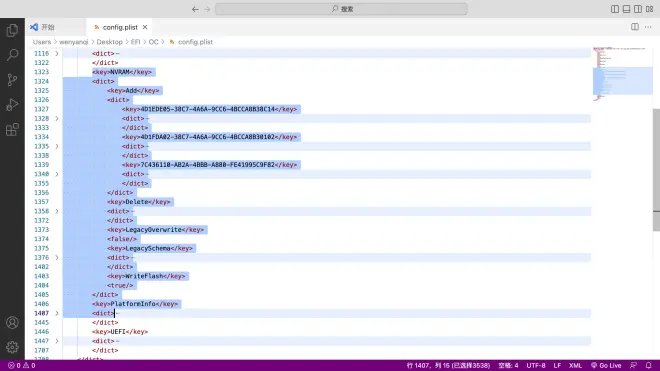Viewport: 660px width, 371px height.
Task: Open the feedback icon in status bar
Action: click(x=633, y=366)
